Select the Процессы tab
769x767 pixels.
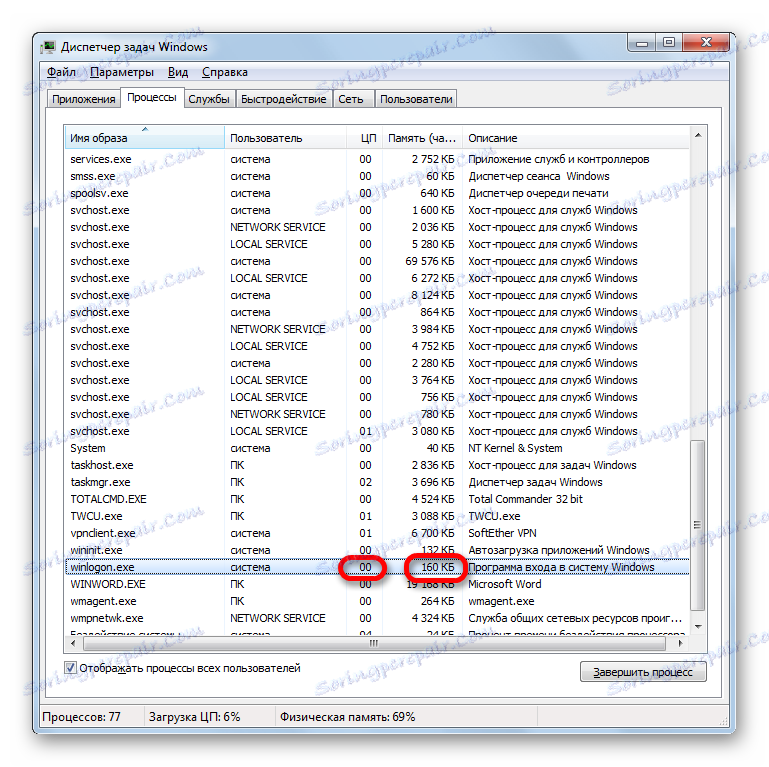coord(152,97)
